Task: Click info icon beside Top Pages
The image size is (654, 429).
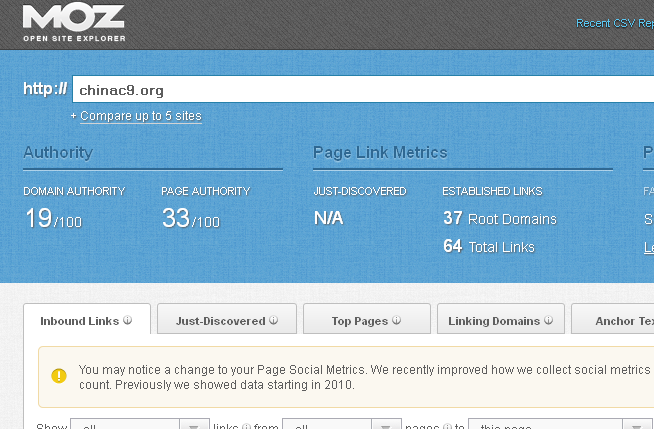Action: (397, 320)
